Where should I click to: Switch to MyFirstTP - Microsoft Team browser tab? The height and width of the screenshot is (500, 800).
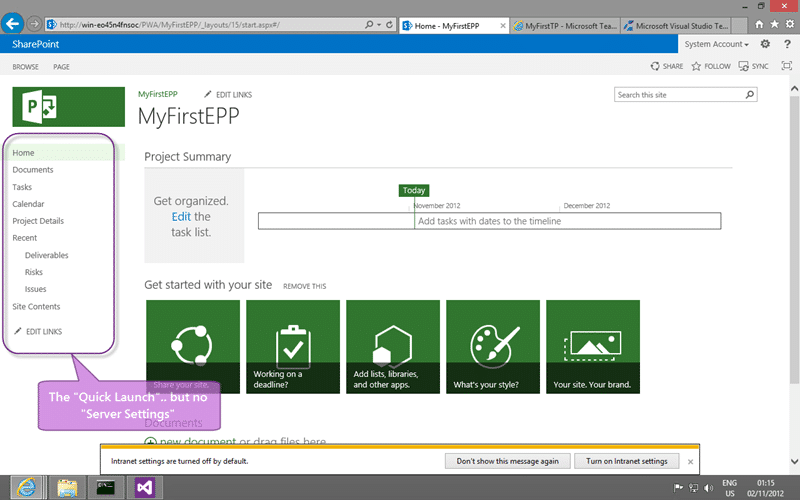tap(565, 26)
